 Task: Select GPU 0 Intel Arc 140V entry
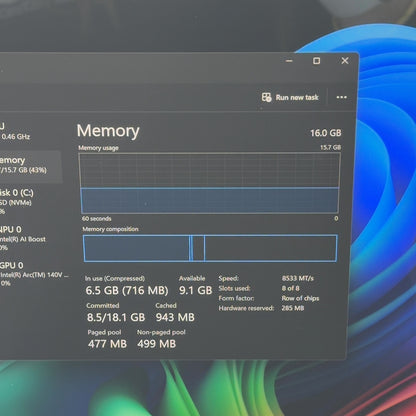click(x=33, y=274)
